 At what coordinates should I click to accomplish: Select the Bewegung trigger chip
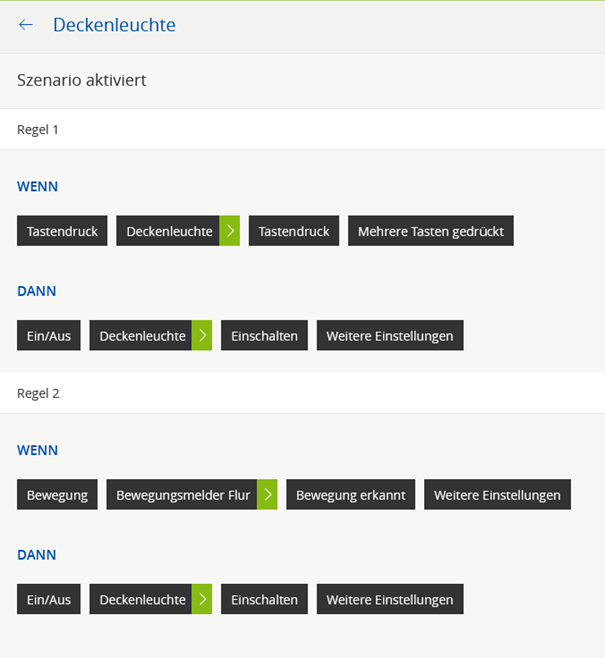[x=57, y=495]
